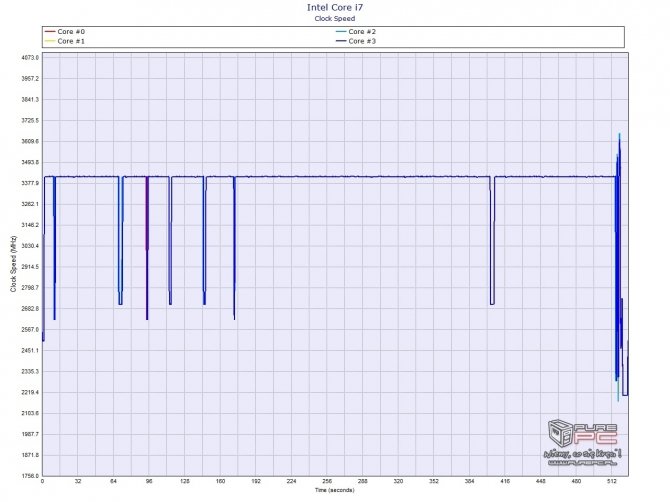Click the 4073.0 y-axis value
The image size is (670, 502).
(x=30, y=58)
